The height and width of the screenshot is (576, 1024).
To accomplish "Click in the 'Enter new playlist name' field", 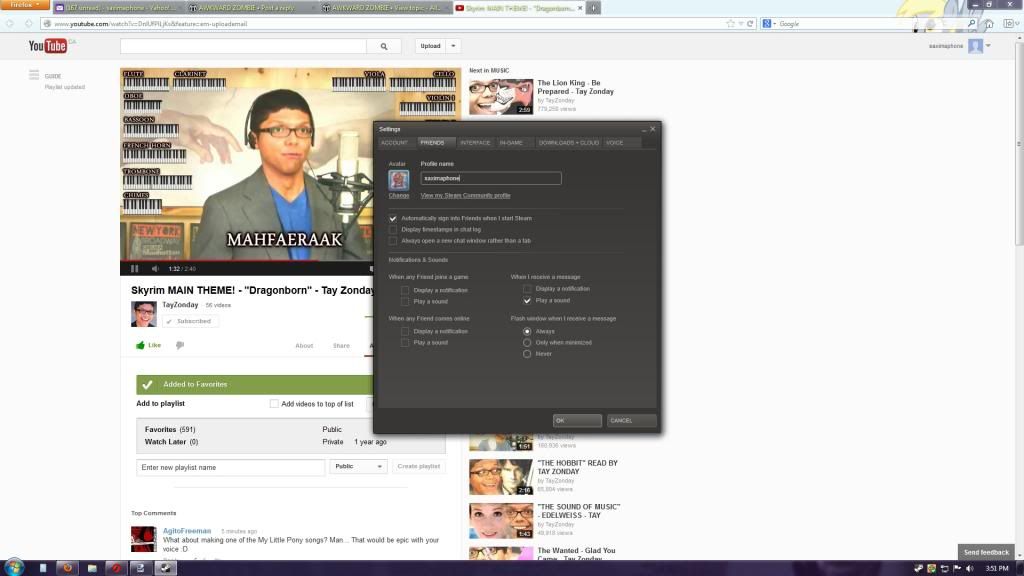I will tap(231, 467).
